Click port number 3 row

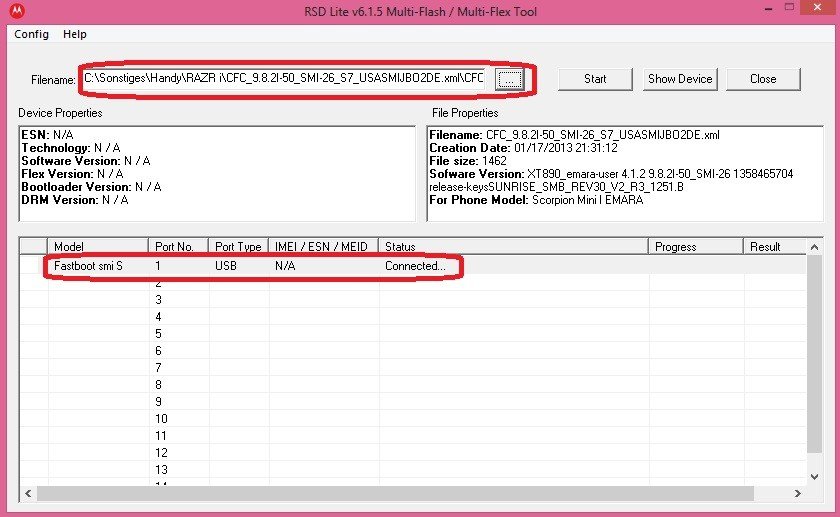pos(412,299)
